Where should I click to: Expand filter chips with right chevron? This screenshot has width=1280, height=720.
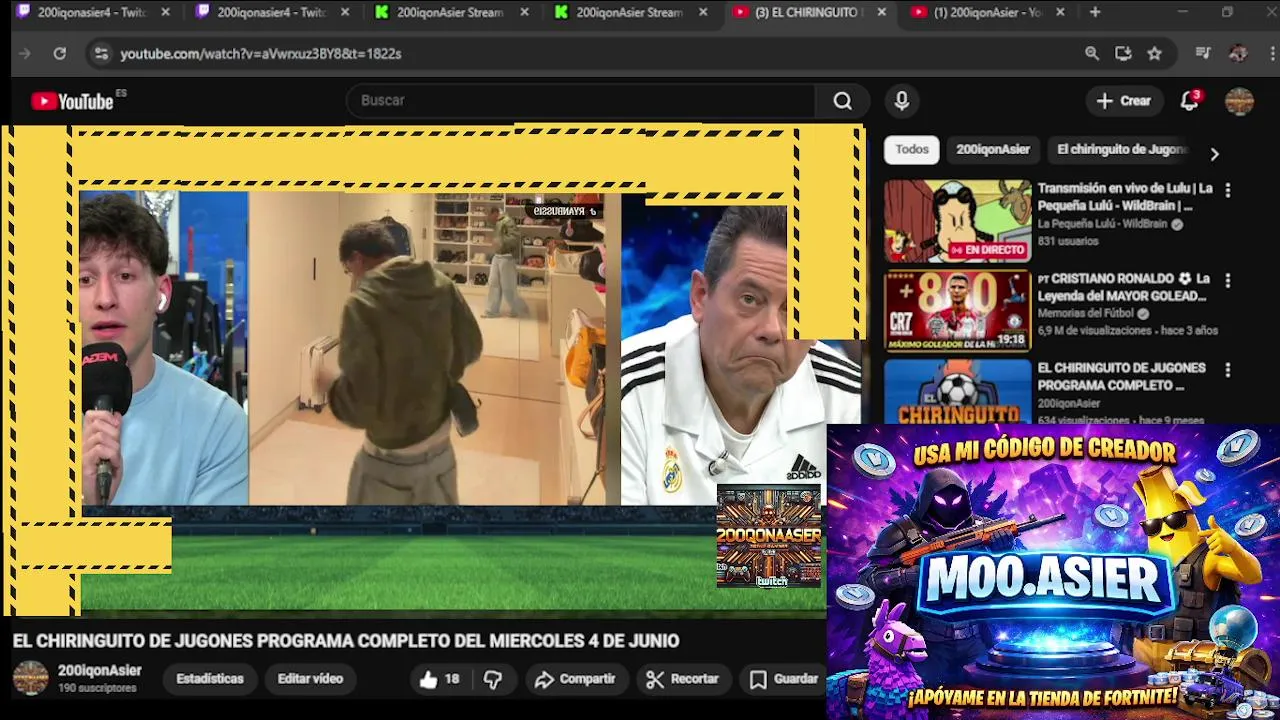pyautogui.click(x=1214, y=154)
